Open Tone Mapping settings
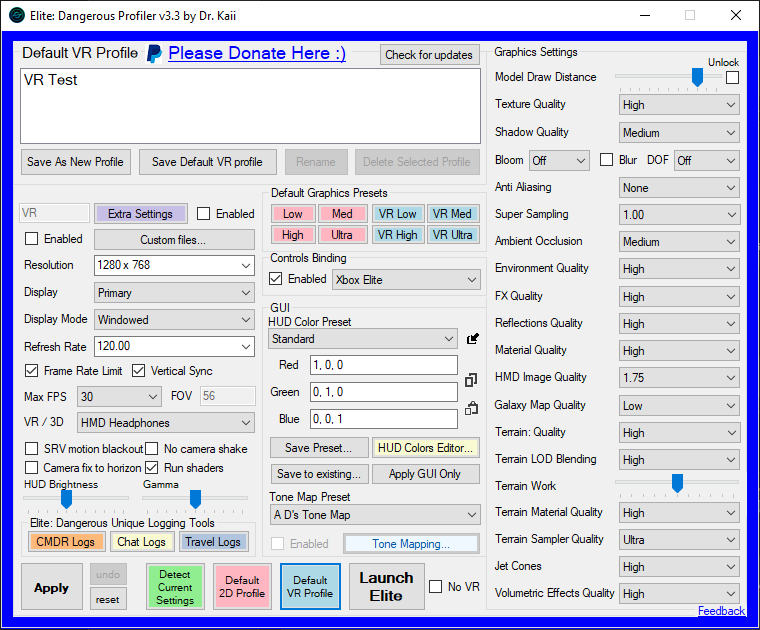760x630 pixels. (411, 544)
